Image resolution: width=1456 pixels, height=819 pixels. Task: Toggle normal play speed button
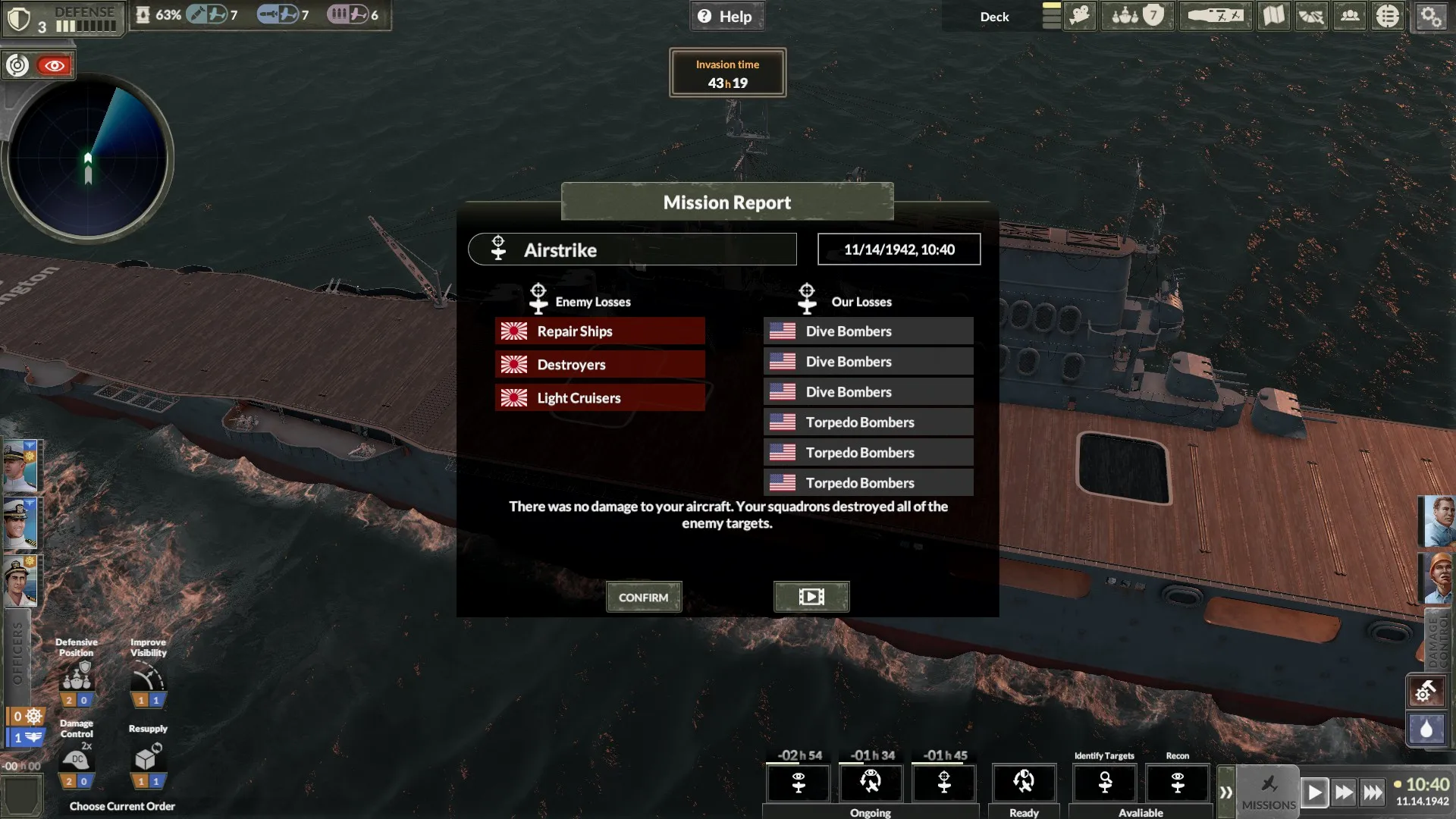1314,793
